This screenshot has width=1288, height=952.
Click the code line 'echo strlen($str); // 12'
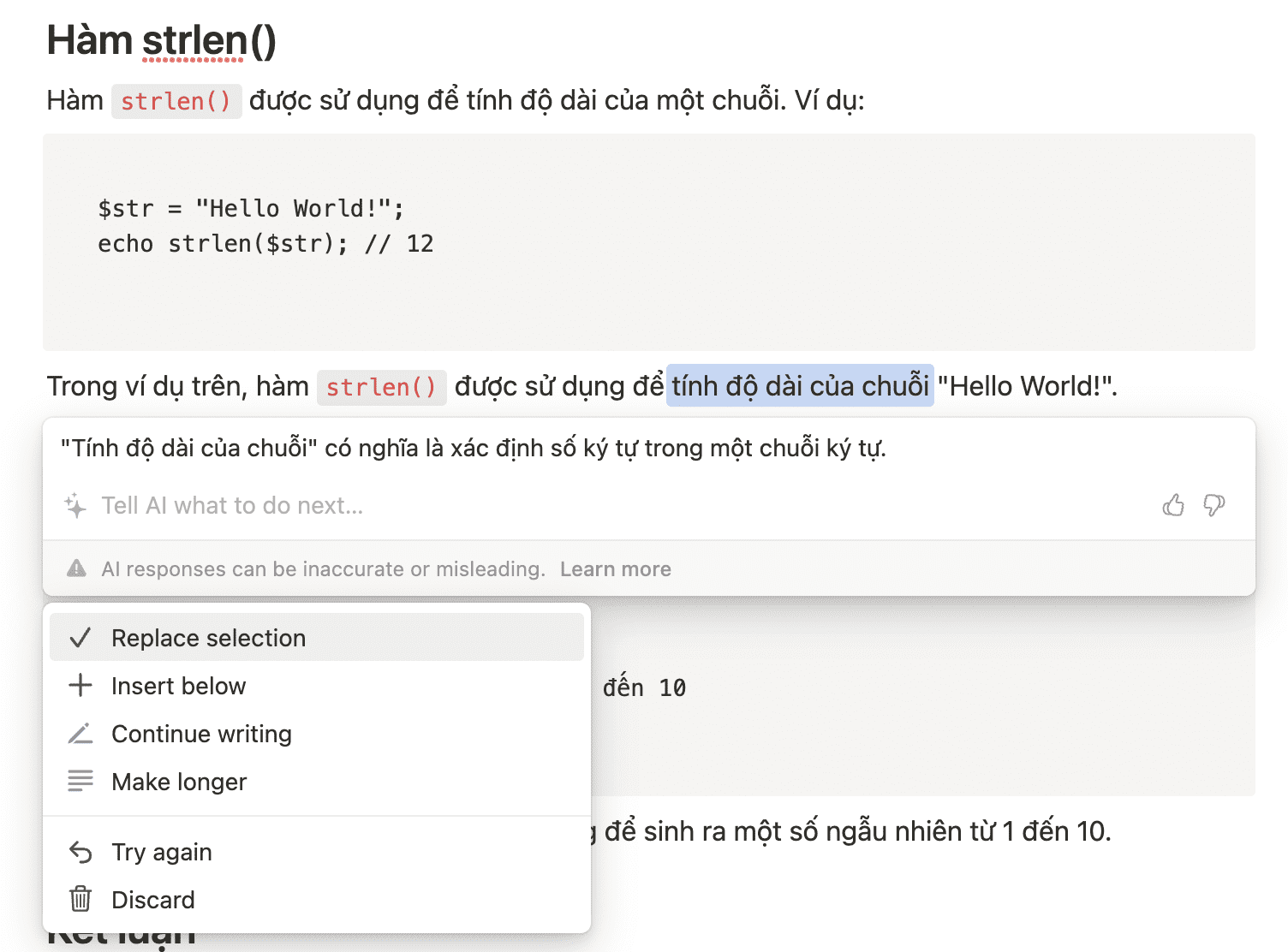coord(265,244)
